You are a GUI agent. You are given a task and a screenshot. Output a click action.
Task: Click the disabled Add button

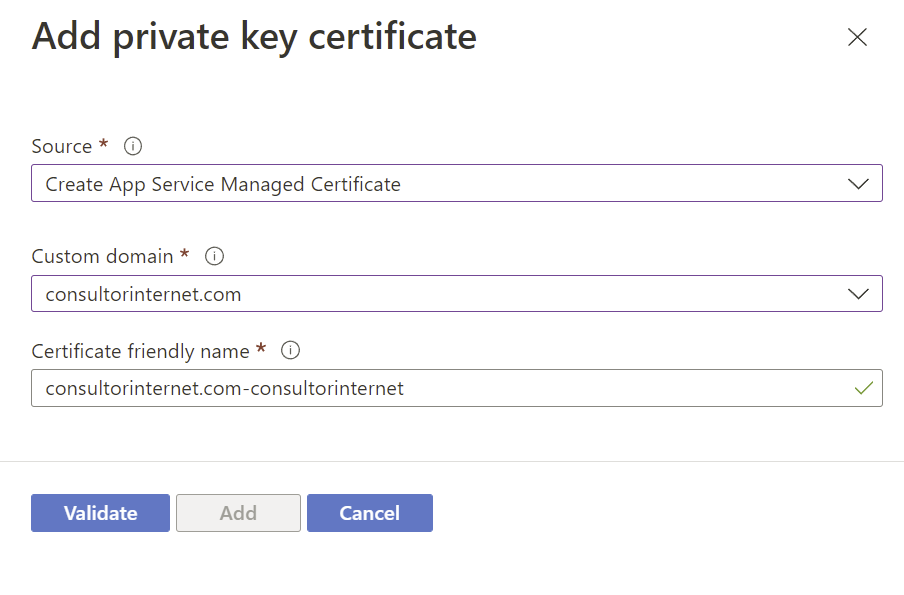point(238,513)
